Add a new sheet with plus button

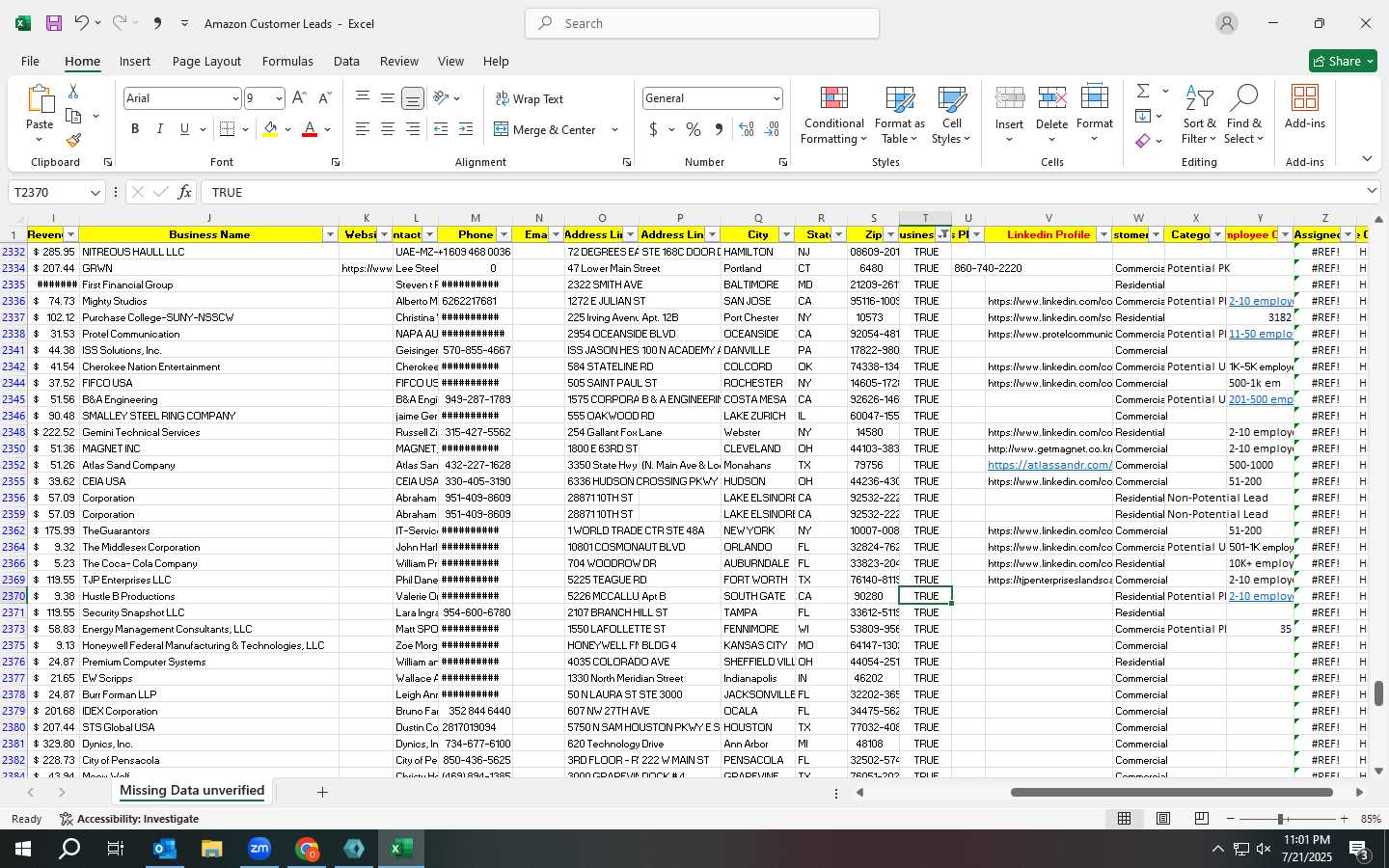coord(322,792)
